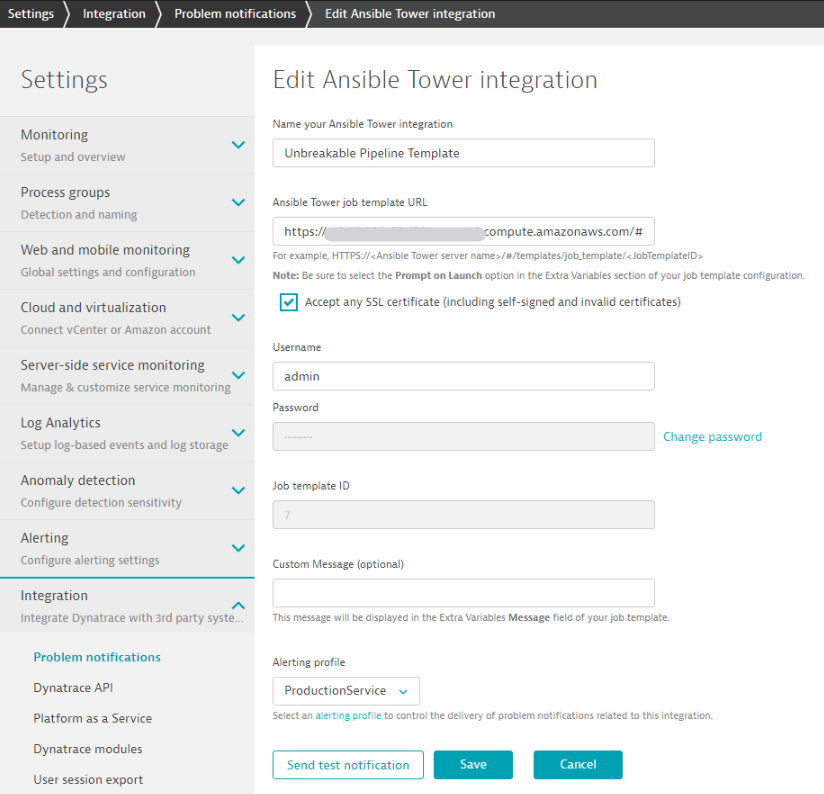824x794 pixels.
Task: Expand Server-side service monitoring section
Action: 238,375
